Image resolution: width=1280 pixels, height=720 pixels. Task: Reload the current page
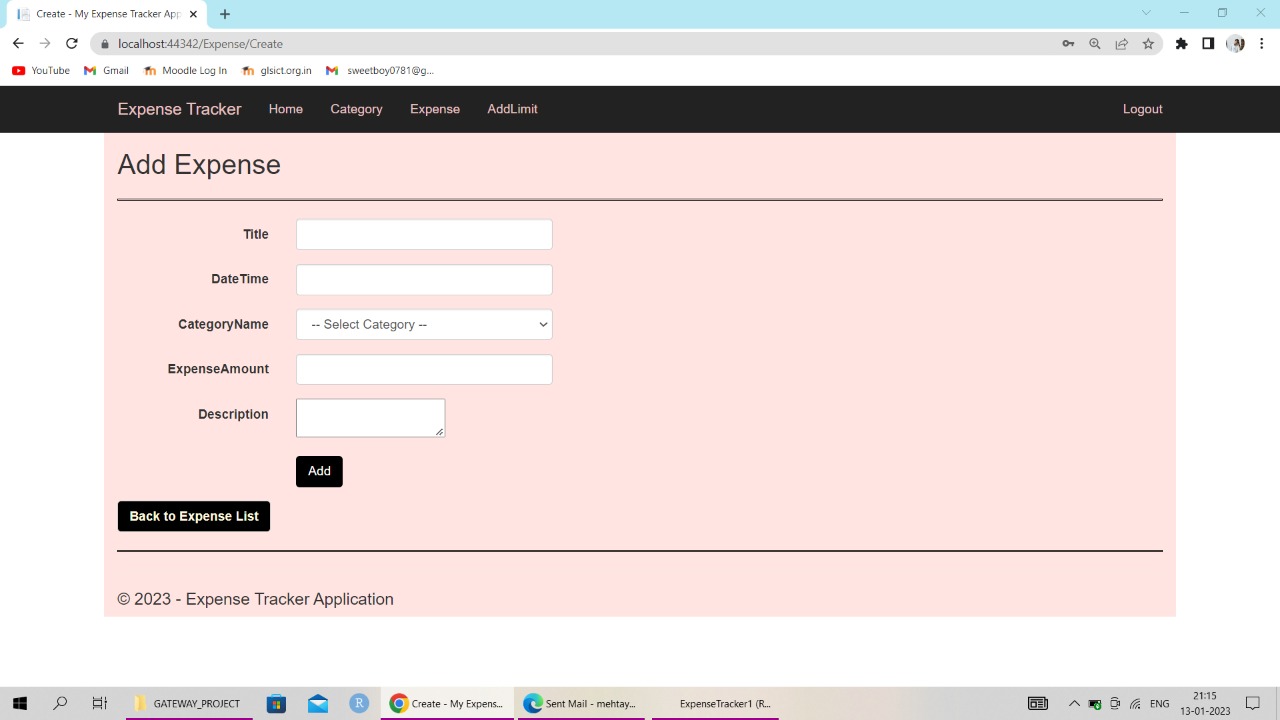[71, 43]
